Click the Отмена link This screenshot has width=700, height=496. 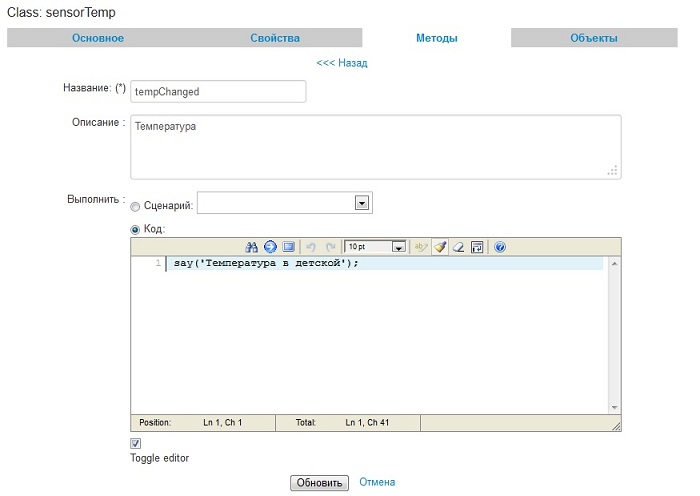click(x=377, y=482)
